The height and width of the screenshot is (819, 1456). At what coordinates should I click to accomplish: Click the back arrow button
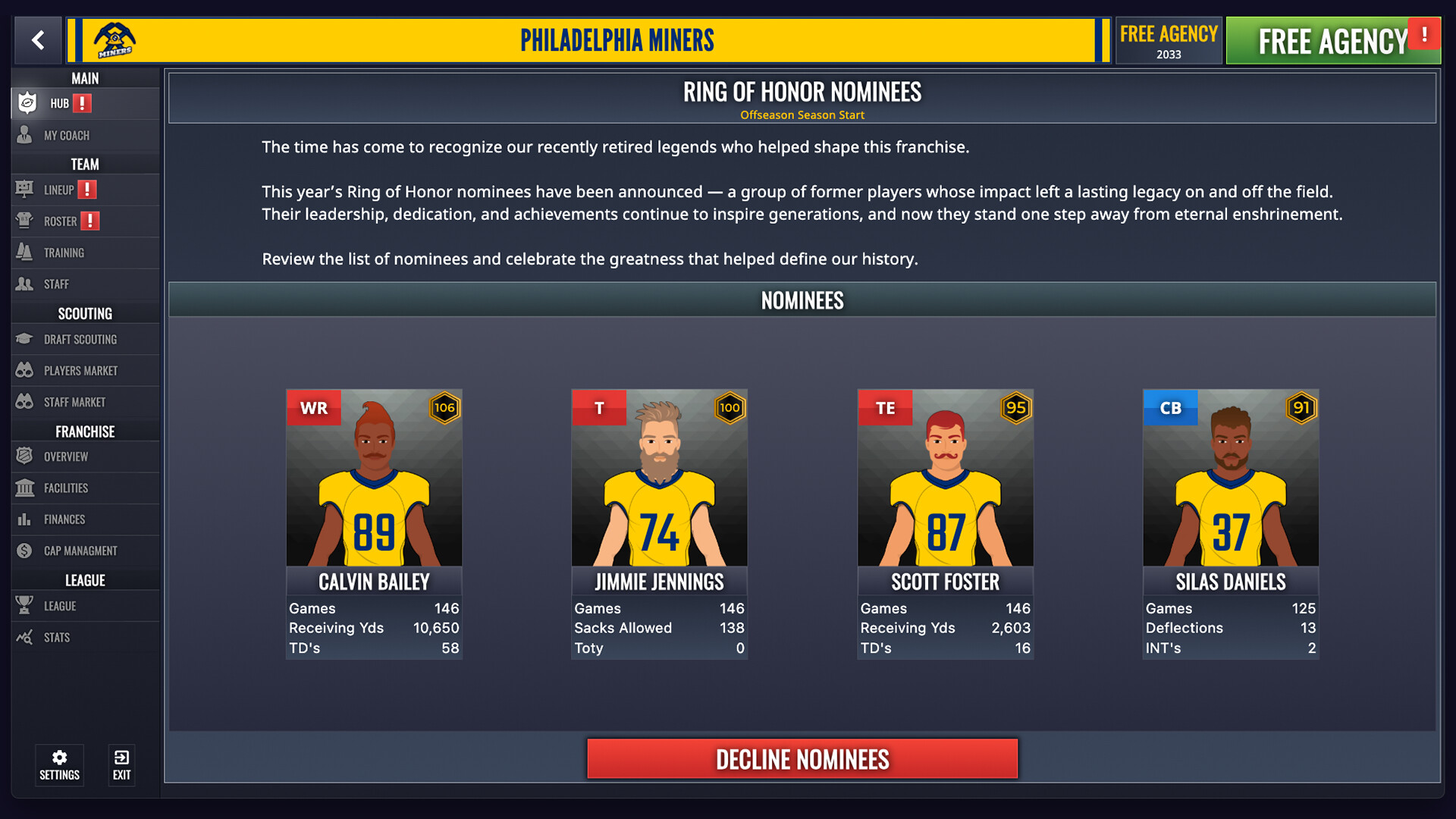[38, 40]
